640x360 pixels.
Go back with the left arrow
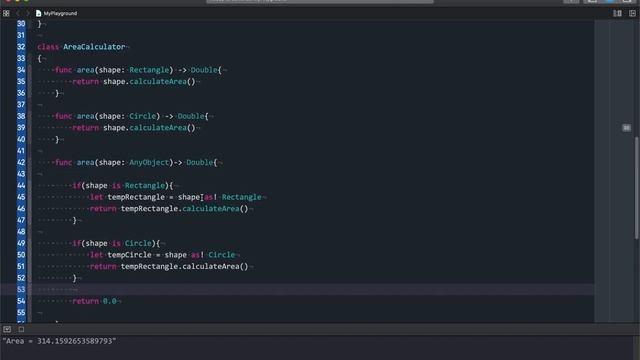coord(18,13)
